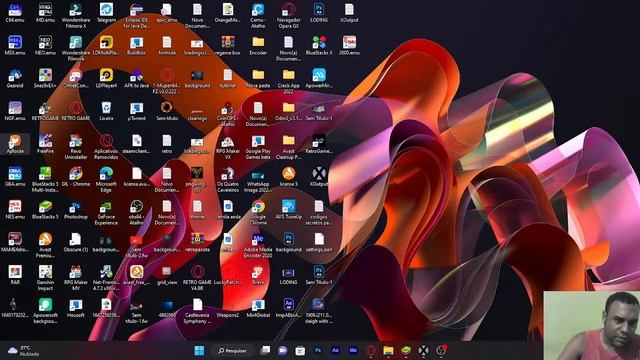Open the OBS Studio taskbar icon
Viewport: 640px width, 360px height.
pyautogui.click(x=441, y=351)
